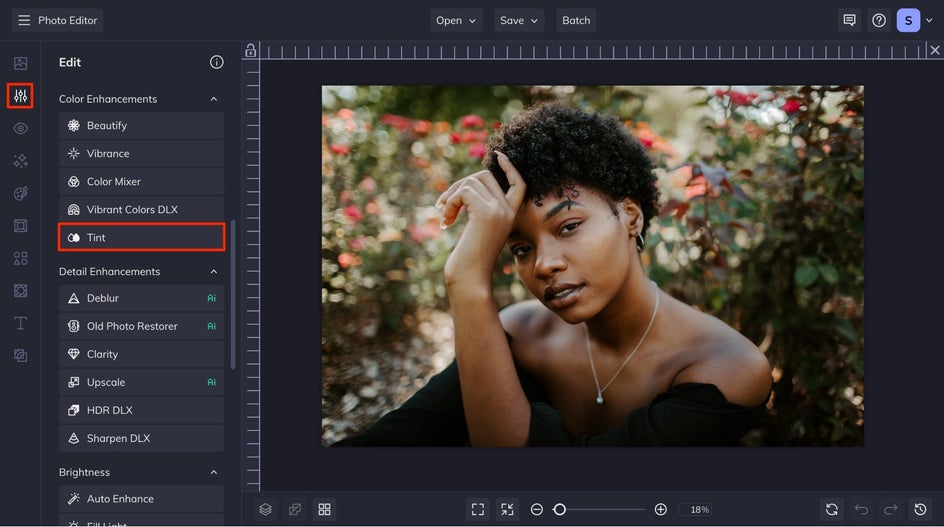Click the purple S account avatar
Screen dimensions: 944x527
tap(908, 20)
